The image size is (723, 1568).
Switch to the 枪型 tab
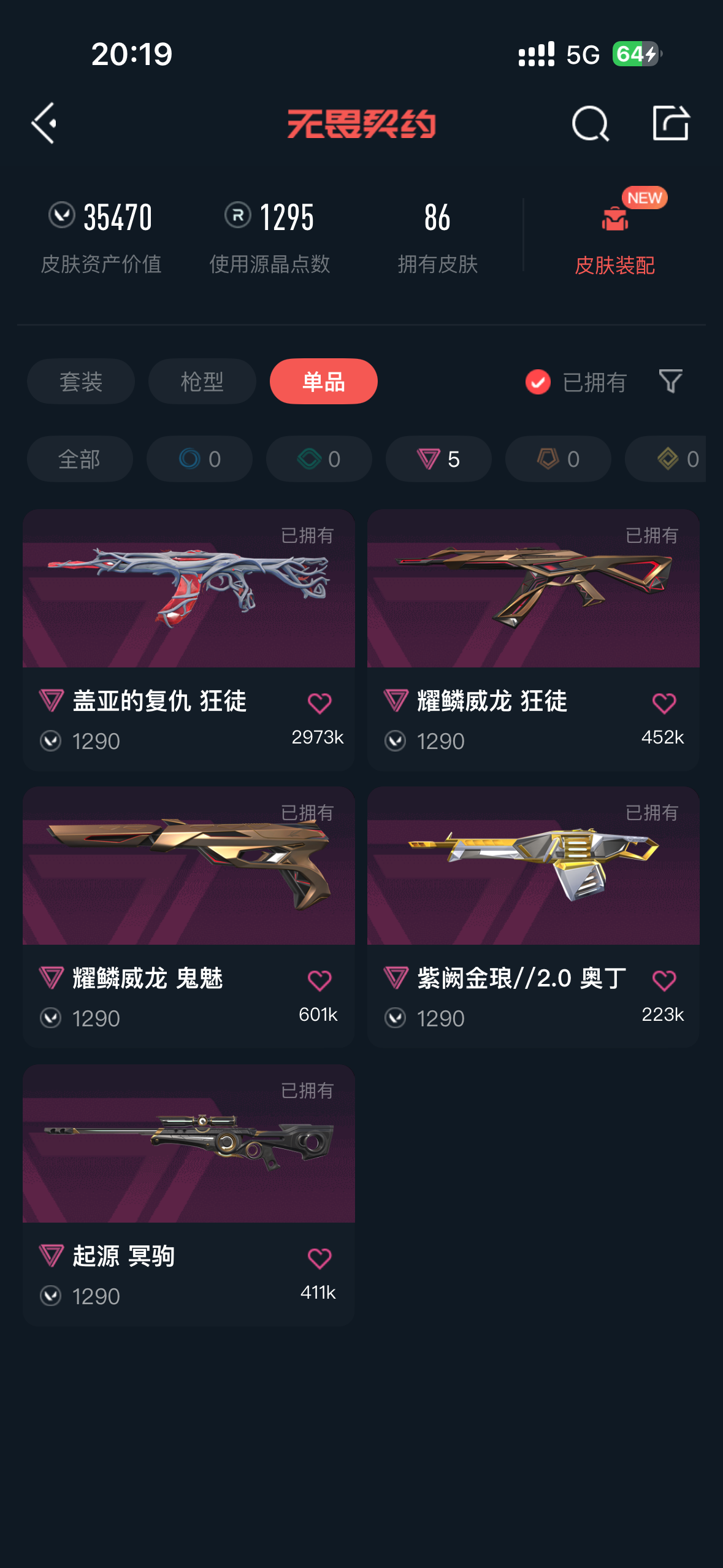click(x=202, y=382)
